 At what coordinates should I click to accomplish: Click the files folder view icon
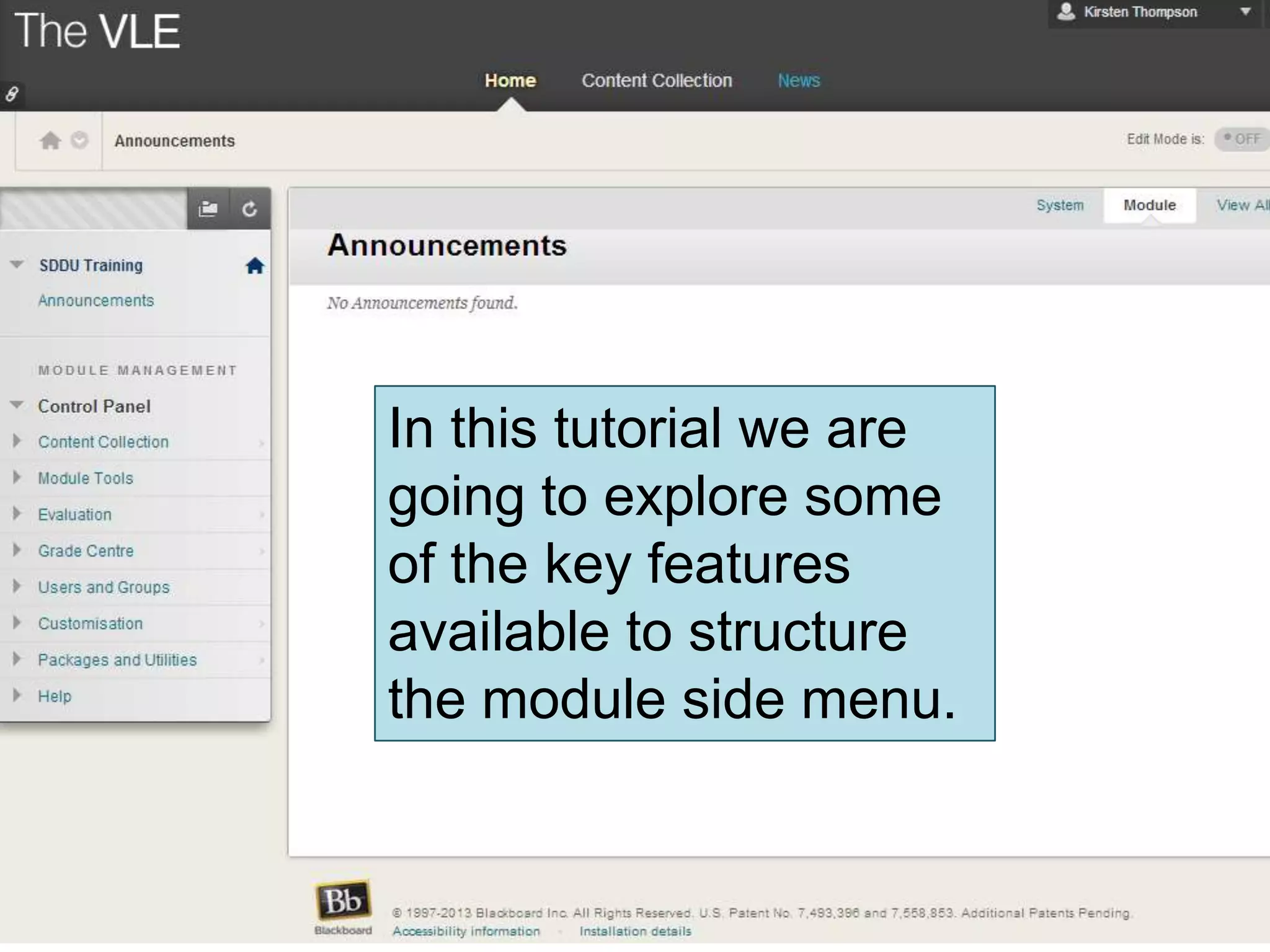[208, 209]
